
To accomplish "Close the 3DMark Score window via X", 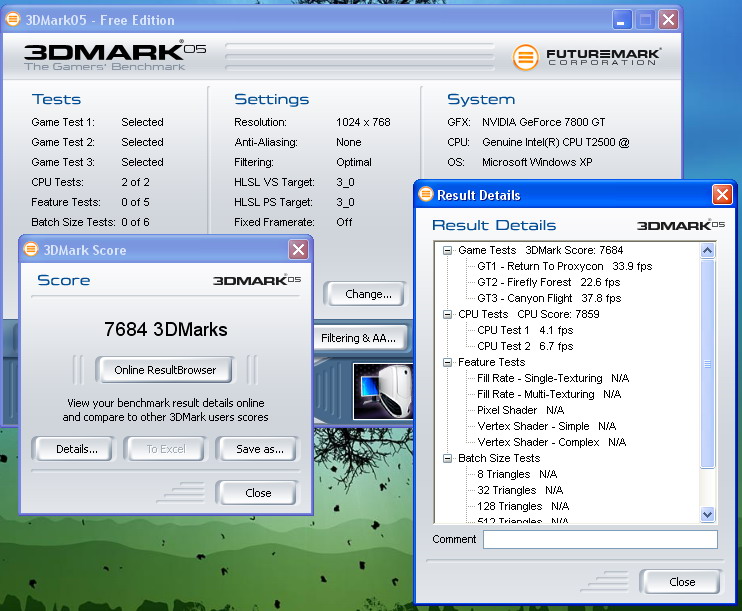I will [299, 249].
